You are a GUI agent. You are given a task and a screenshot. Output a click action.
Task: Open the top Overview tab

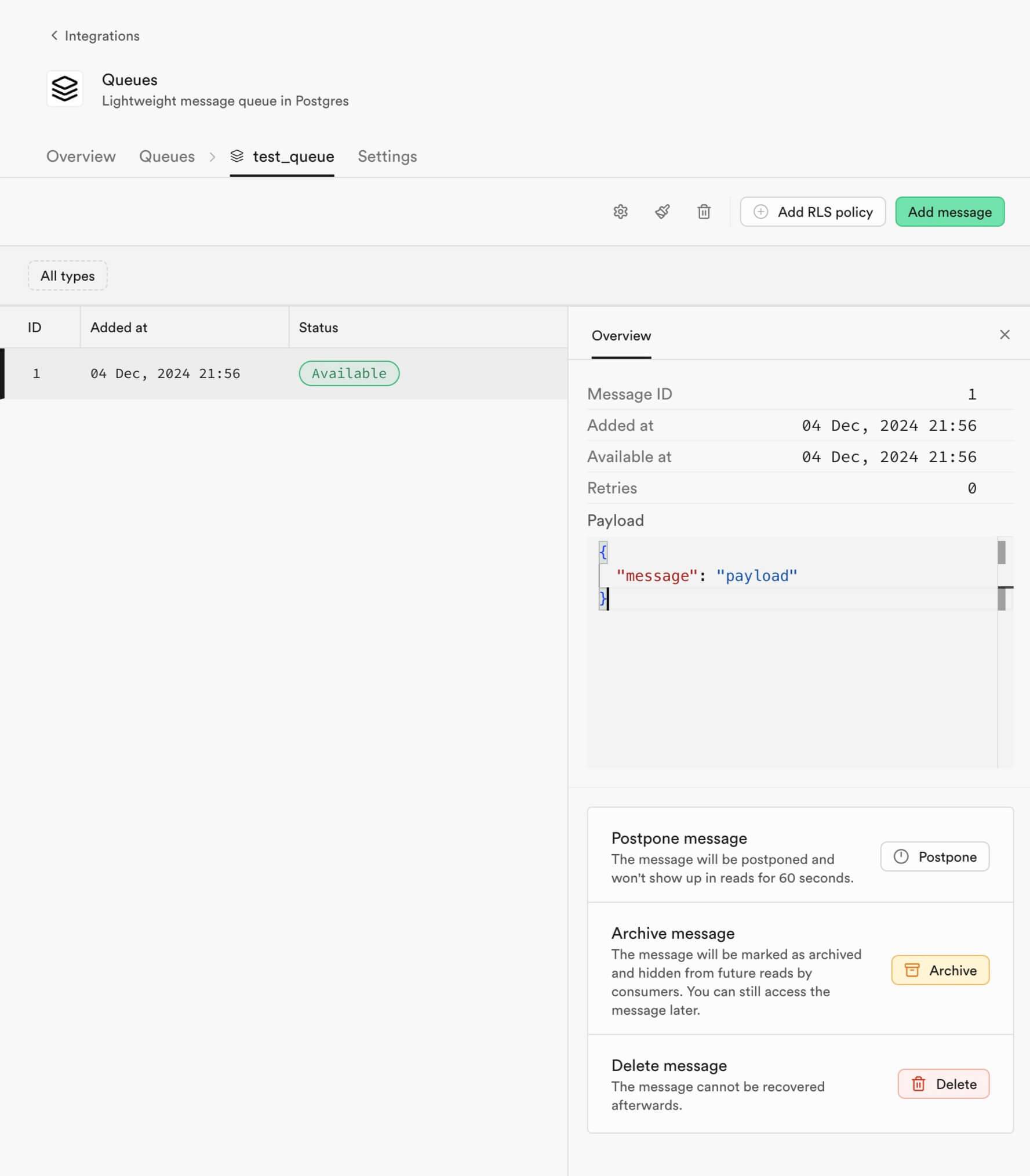click(81, 156)
